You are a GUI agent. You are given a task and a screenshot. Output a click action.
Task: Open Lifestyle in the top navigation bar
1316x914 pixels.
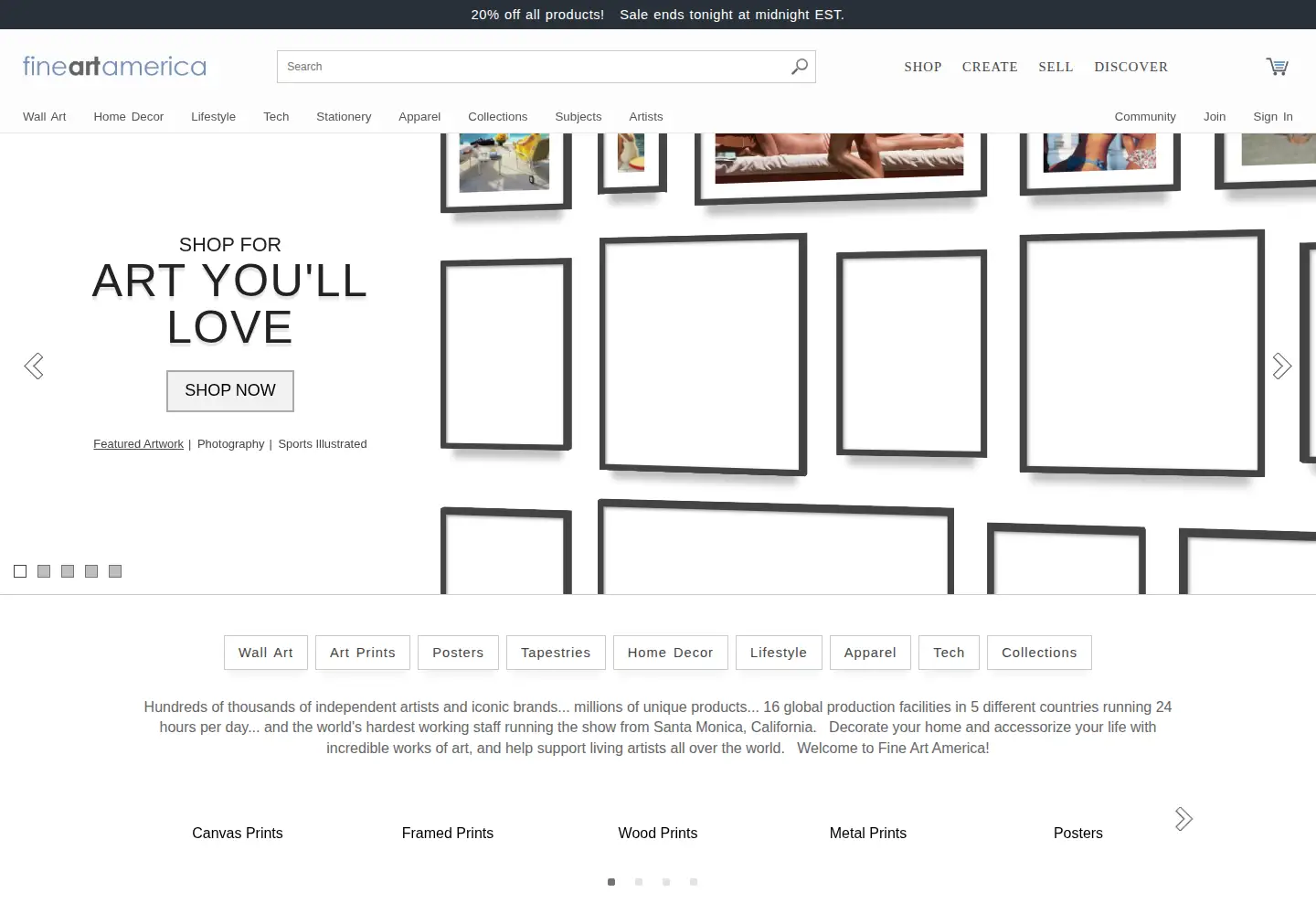pyautogui.click(x=213, y=117)
